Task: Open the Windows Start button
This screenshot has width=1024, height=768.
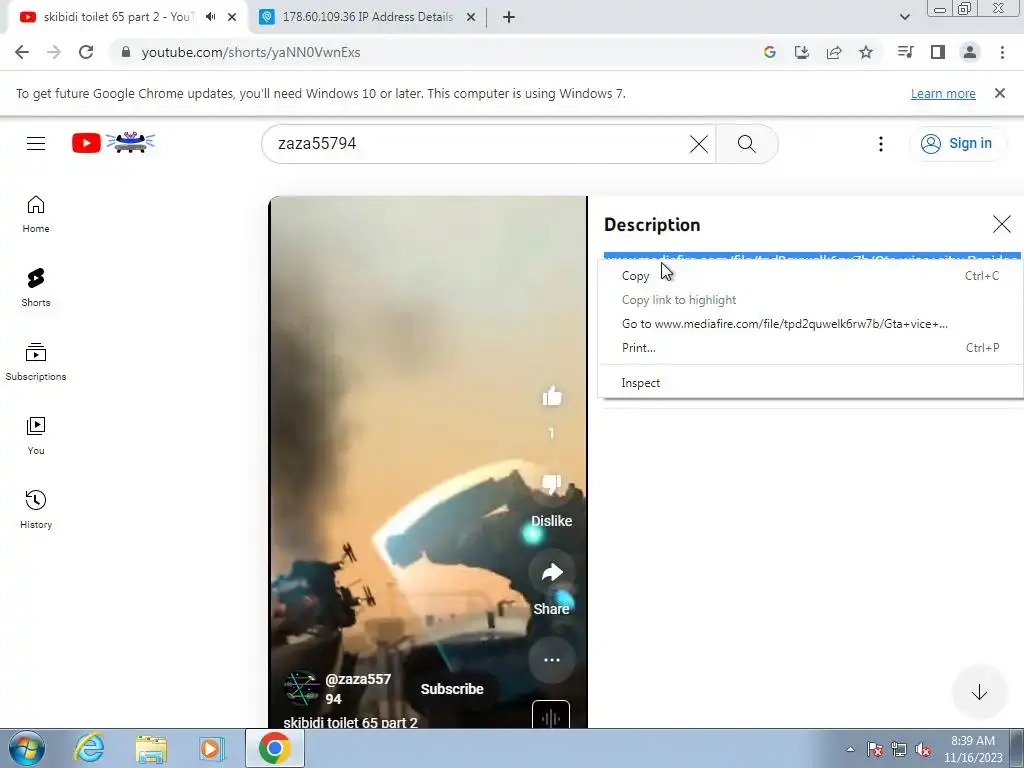Action: pos(26,748)
